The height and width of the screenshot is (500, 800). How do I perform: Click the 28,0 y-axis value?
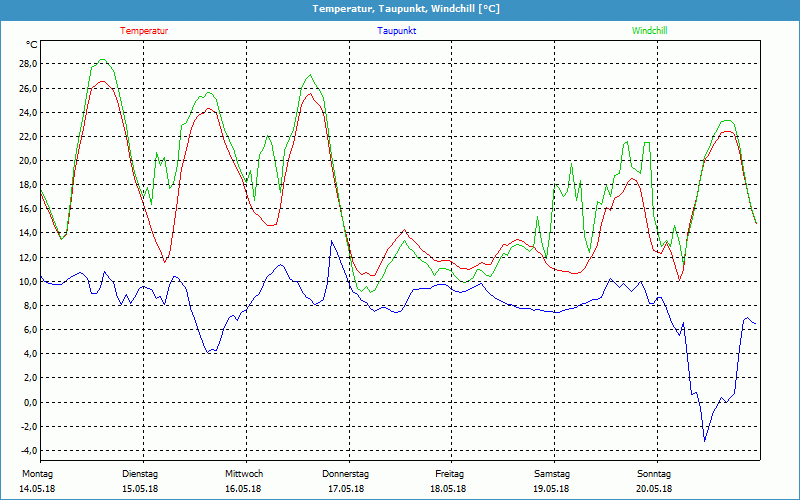point(29,64)
